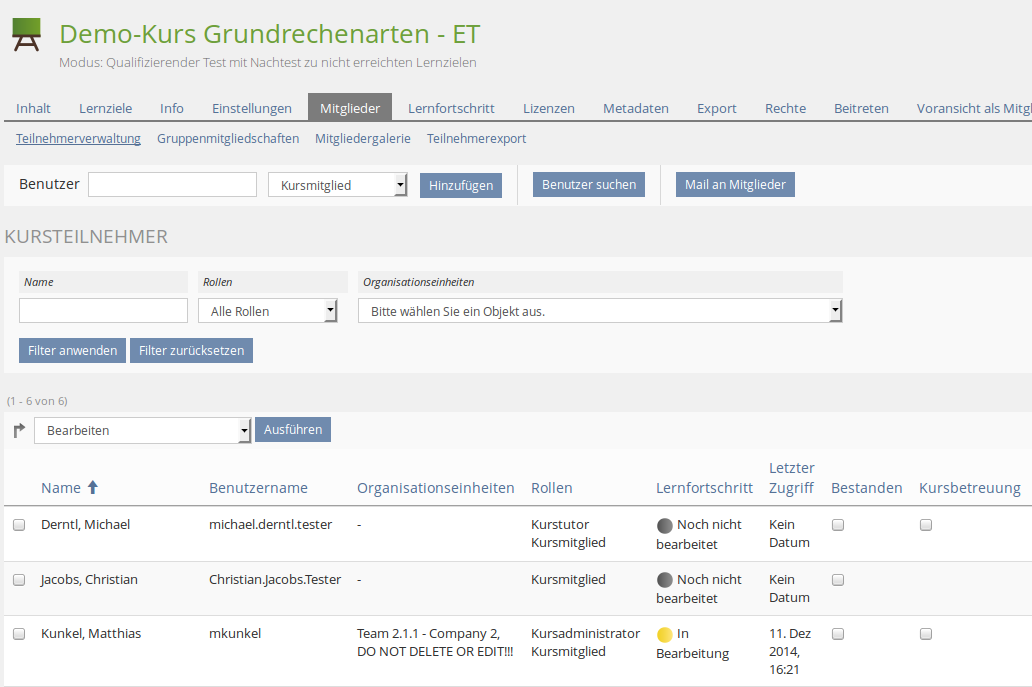Open the Organisationseinheiten object dropdown
The width and height of the screenshot is (1032, 687).
point(600,311)
